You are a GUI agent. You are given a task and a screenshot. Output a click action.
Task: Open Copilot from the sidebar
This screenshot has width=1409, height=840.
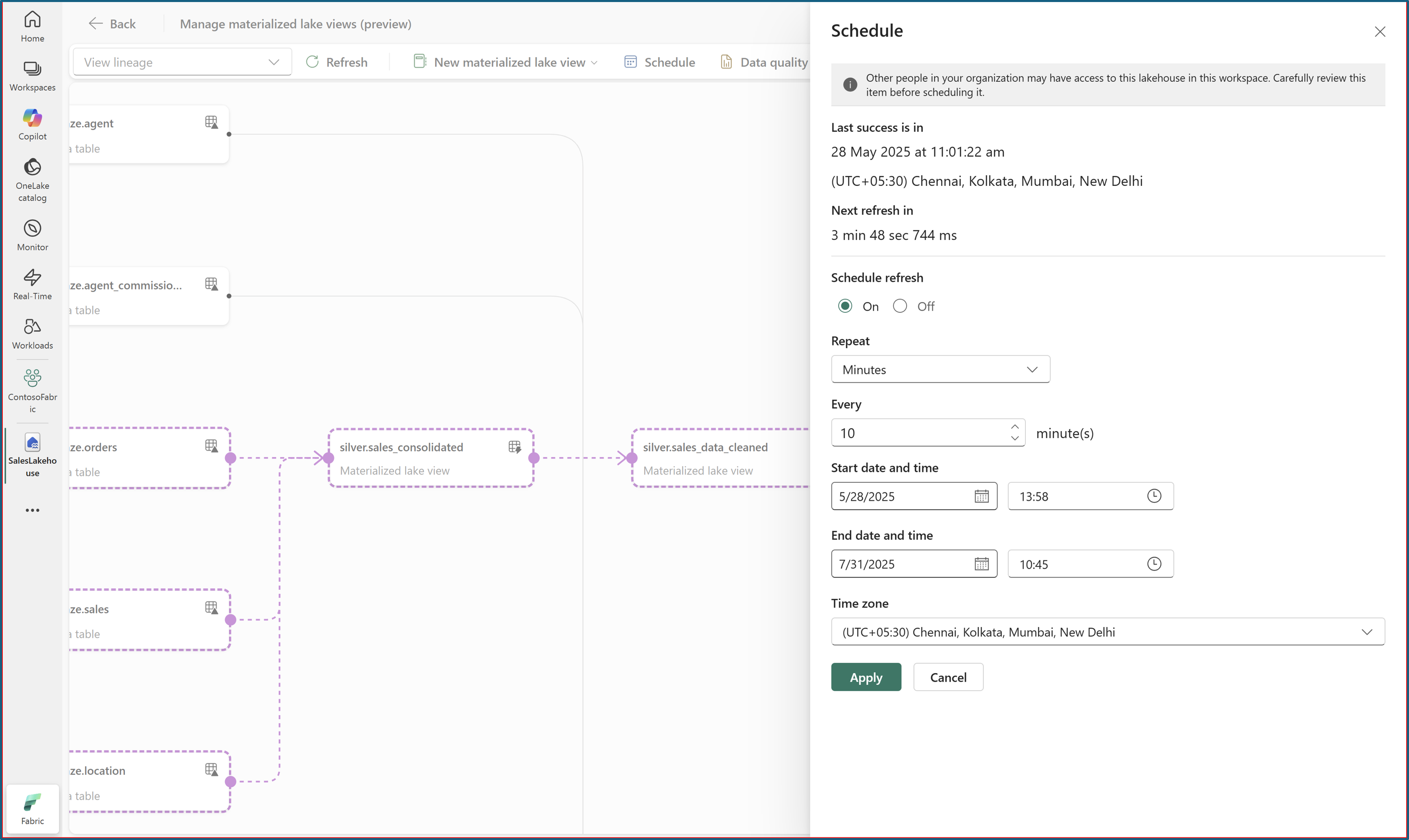tap(32, 118)
